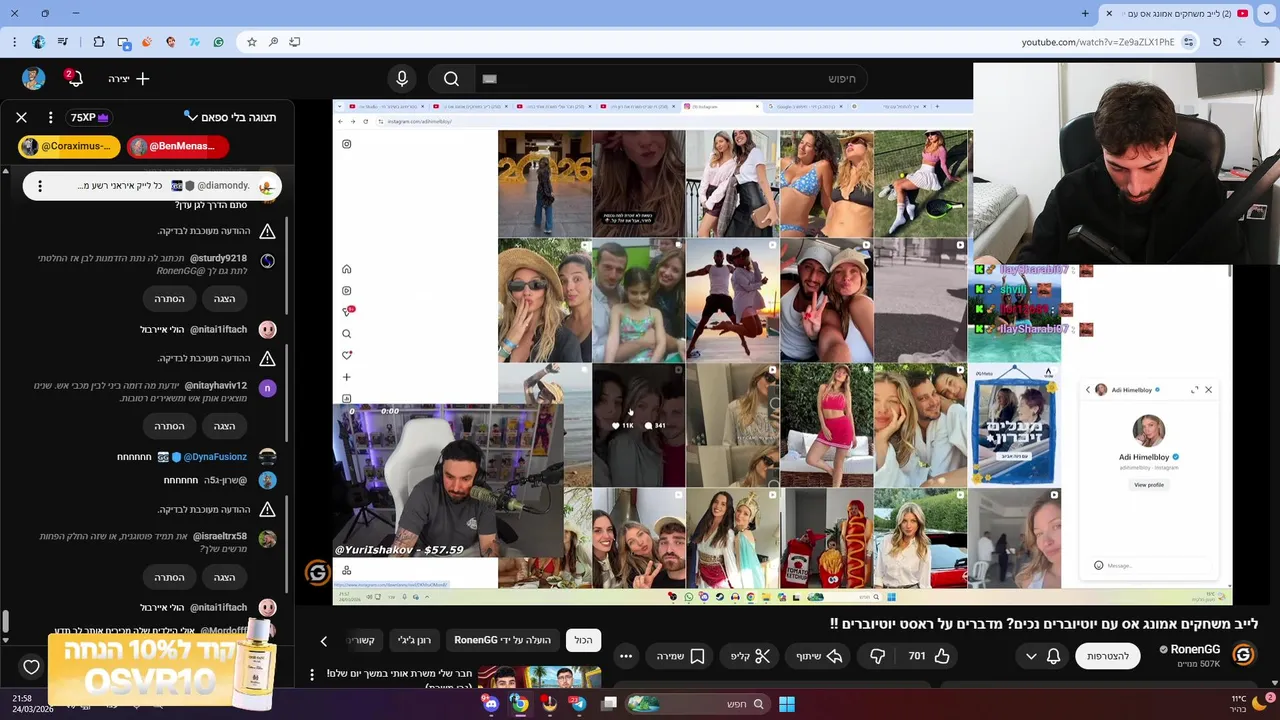Share the video (שיתוף)
The width and height of the screenshot is (1280, 720).
819,656
